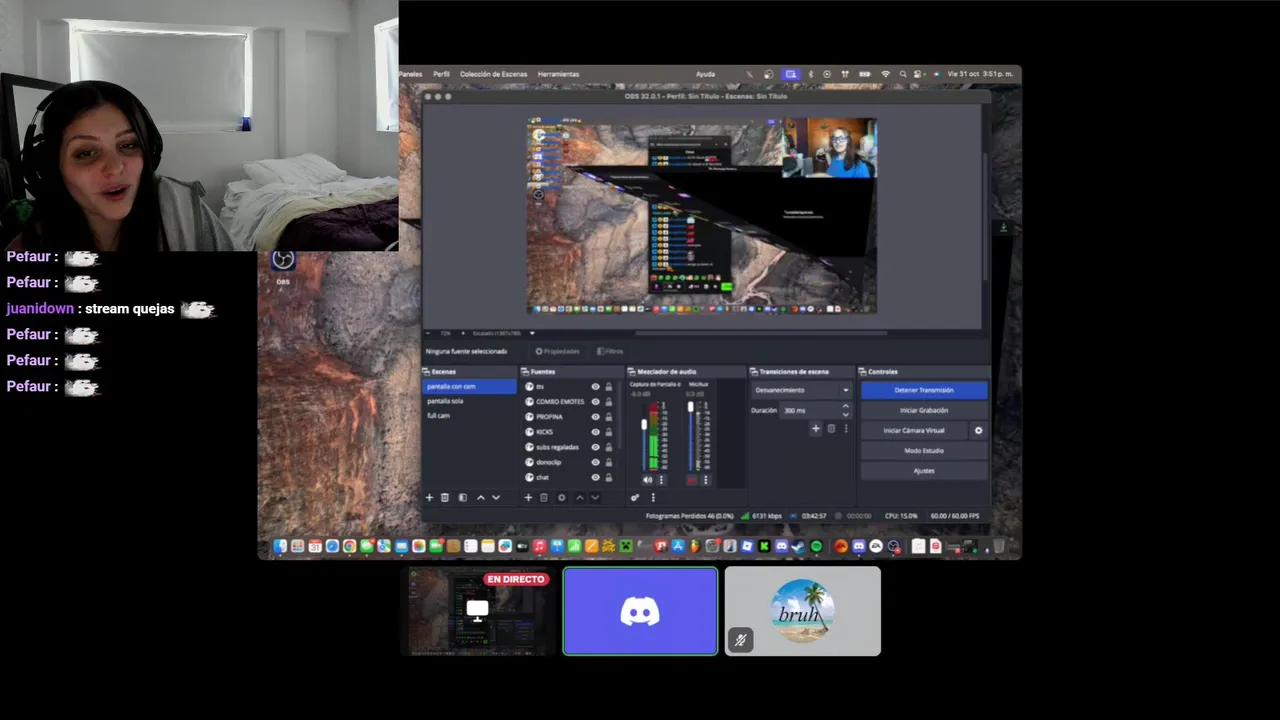
Task: Open advanced audio properties gears icon
Action: tap(635, 497)
